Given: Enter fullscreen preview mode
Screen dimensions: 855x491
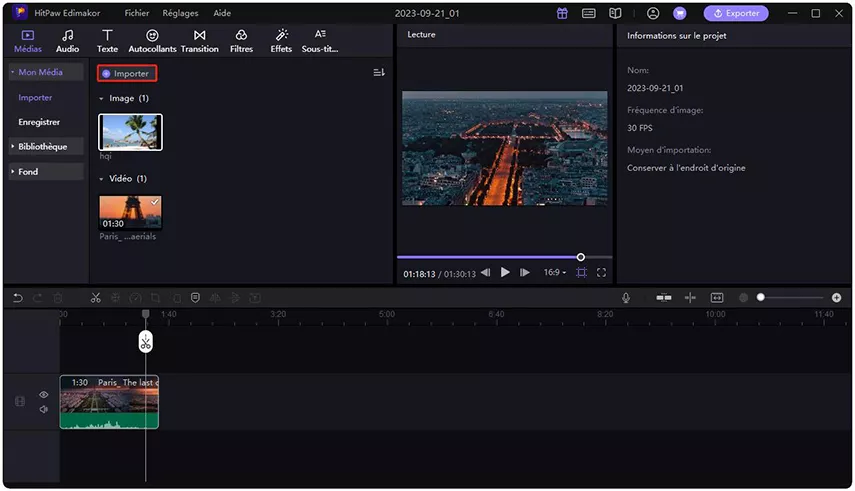Looking at the screenshot, I should [601, 272].
